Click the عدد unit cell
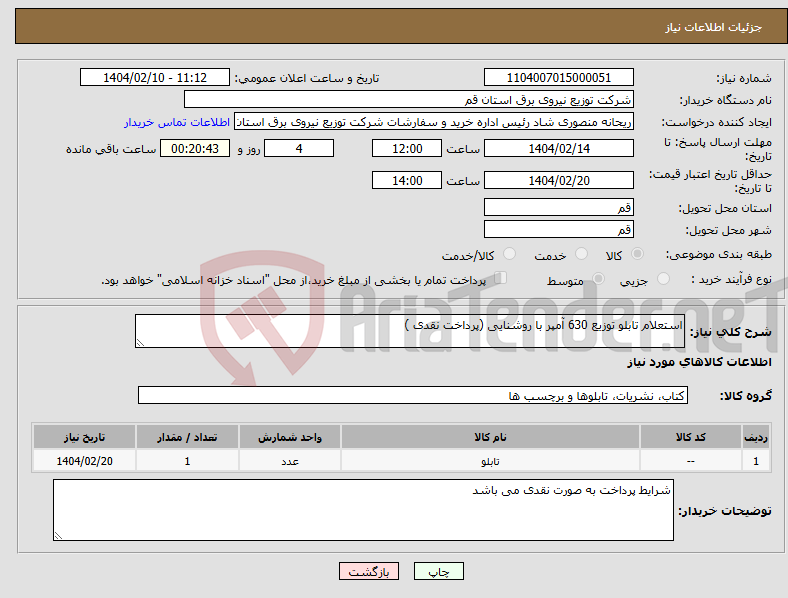The image size is (788, 598). pyautogui.click(x=290, y=461)
